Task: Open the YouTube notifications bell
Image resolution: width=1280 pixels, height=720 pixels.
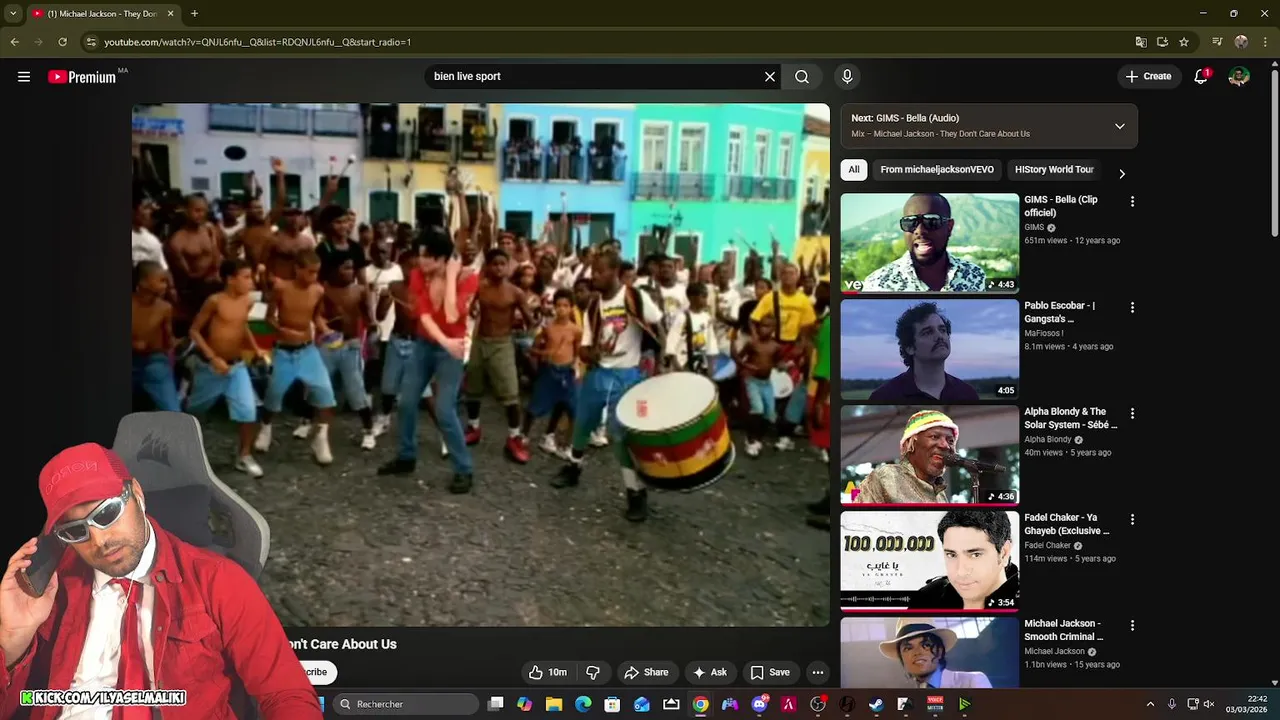Action: point(1201,77)
